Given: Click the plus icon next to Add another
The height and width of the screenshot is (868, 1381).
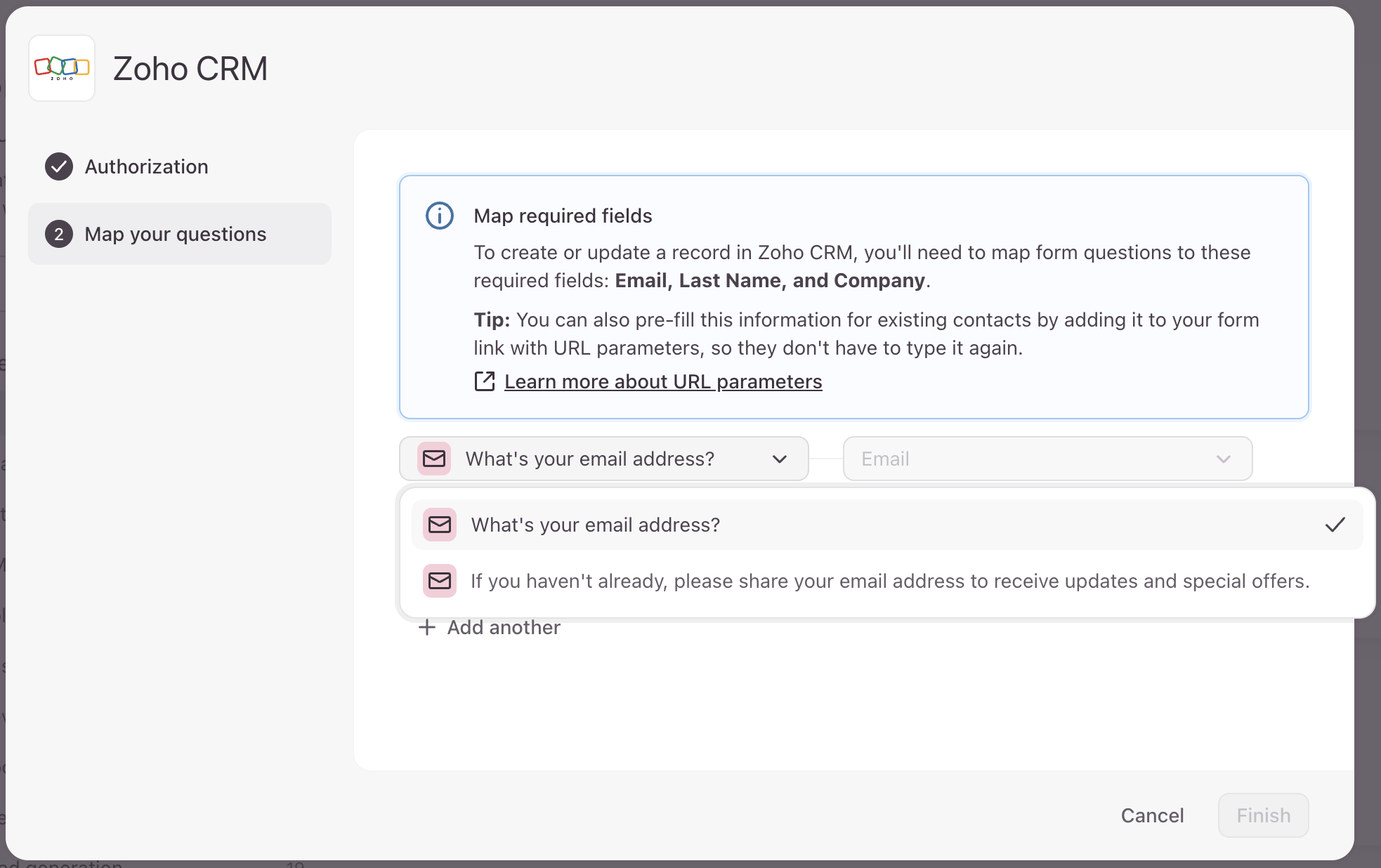Looking at the screenshot, I should click(x=427, y=627).
